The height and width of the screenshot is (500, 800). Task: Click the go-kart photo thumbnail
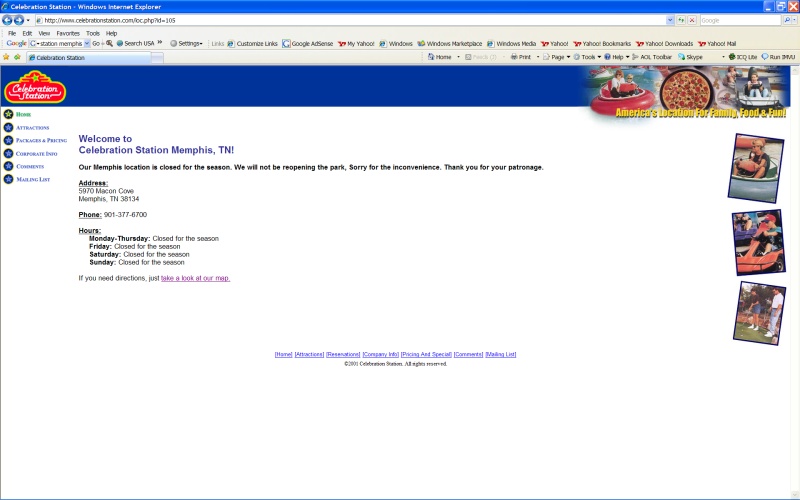click(x=759, y=242)
